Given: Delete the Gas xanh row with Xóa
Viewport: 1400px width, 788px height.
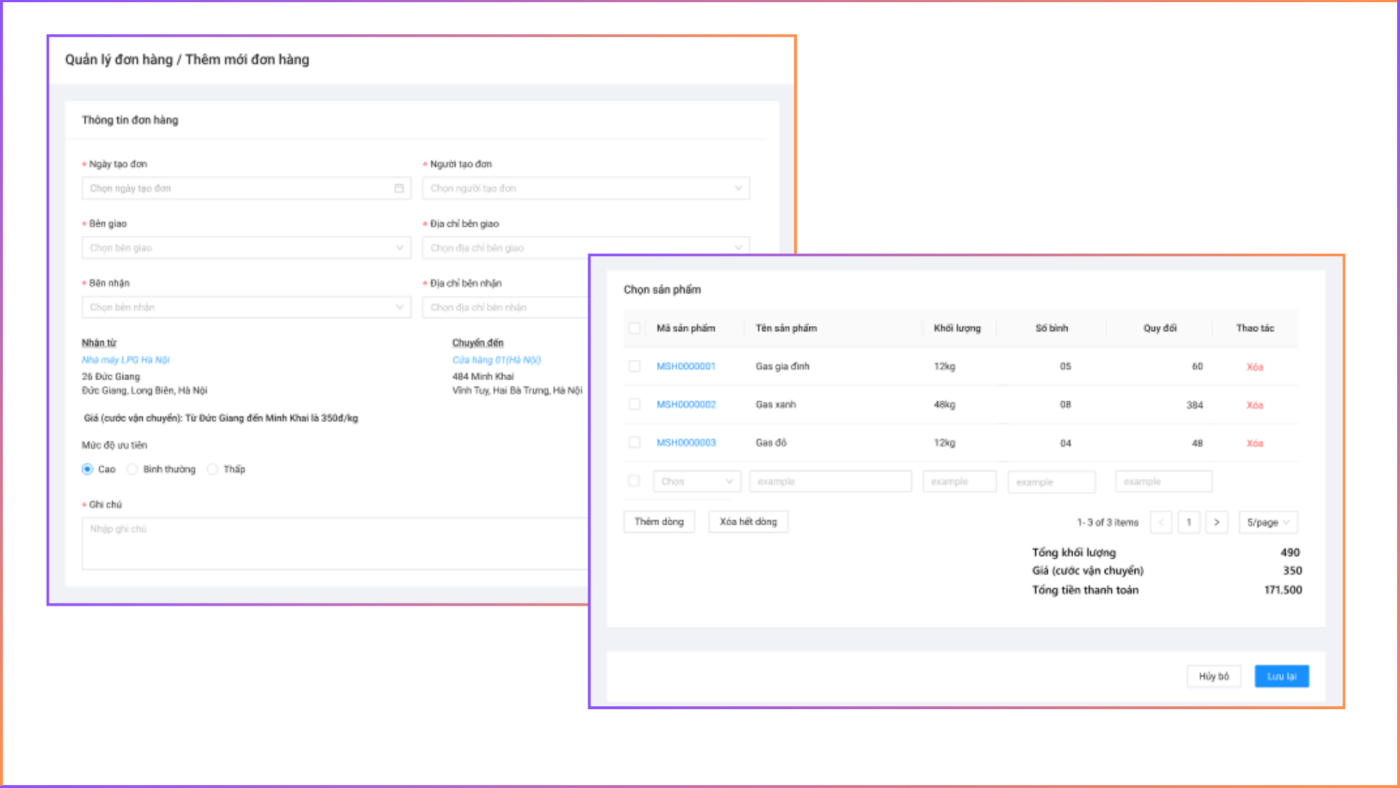Looking at the screenshot, I should pyautogui.click(x=1255, y=405).
